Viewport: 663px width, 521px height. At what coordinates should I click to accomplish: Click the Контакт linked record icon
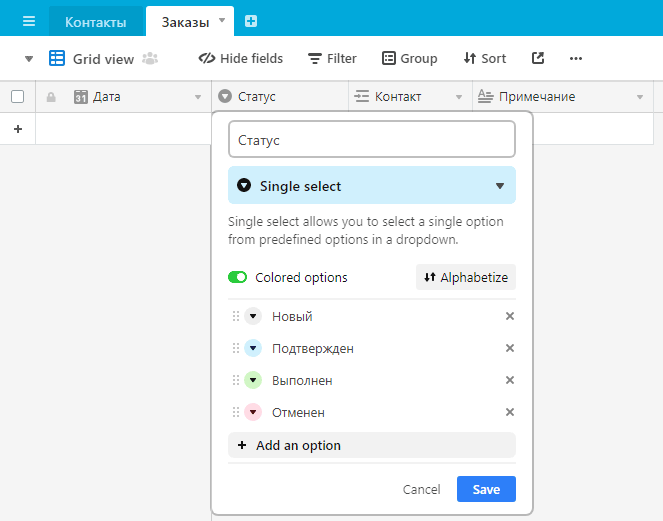pos(362,96)
